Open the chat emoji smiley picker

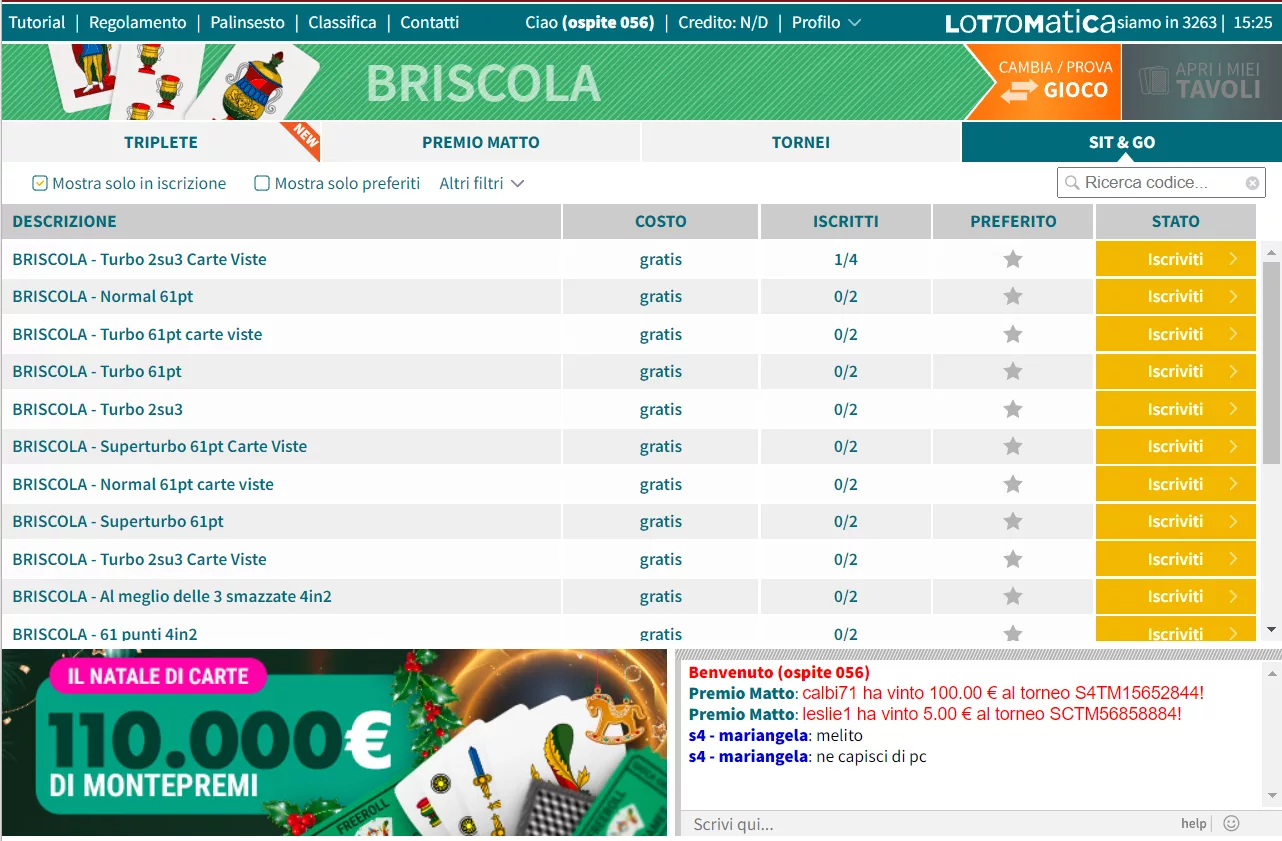1231,823
